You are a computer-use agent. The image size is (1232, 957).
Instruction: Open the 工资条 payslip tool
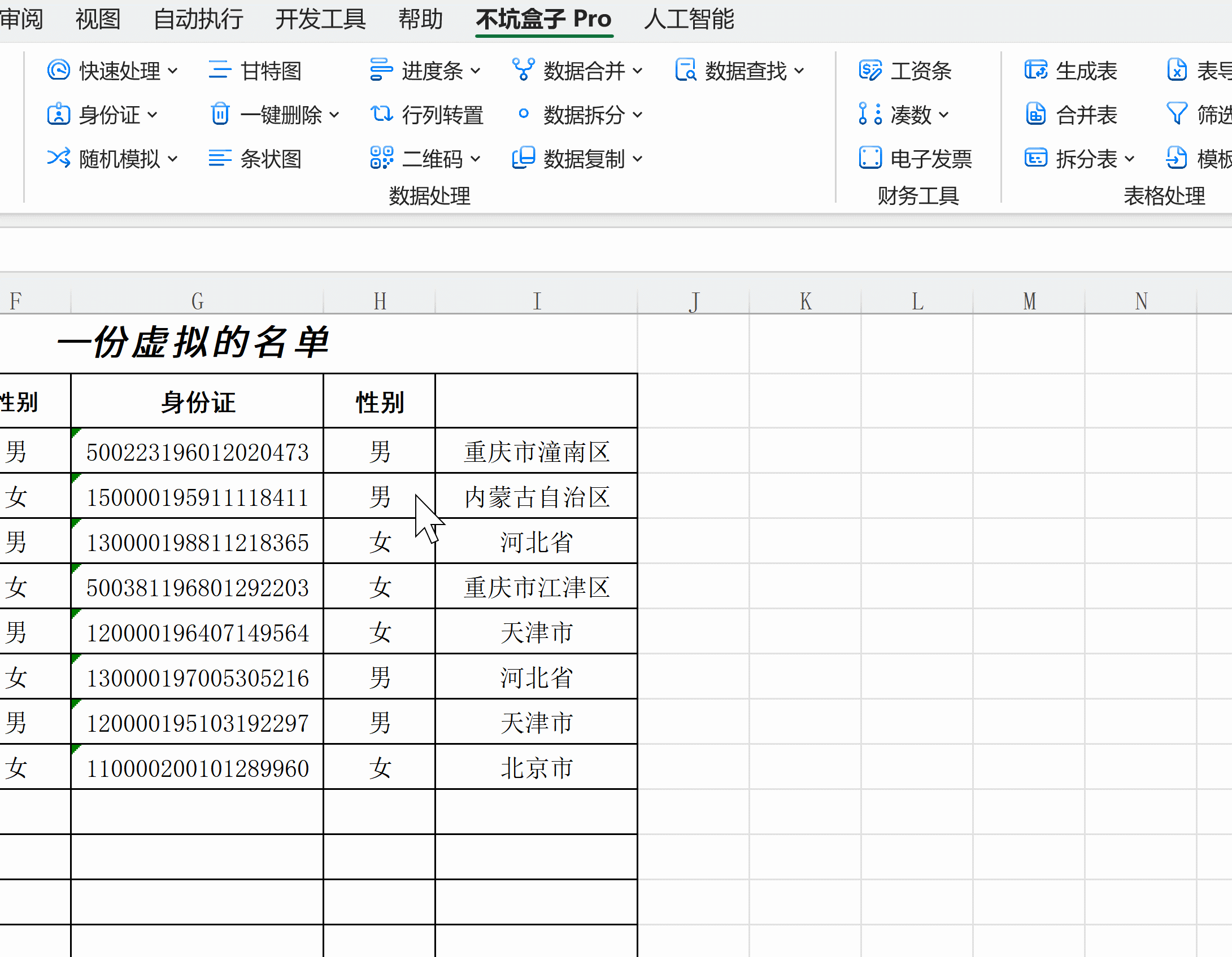[906, 71]
